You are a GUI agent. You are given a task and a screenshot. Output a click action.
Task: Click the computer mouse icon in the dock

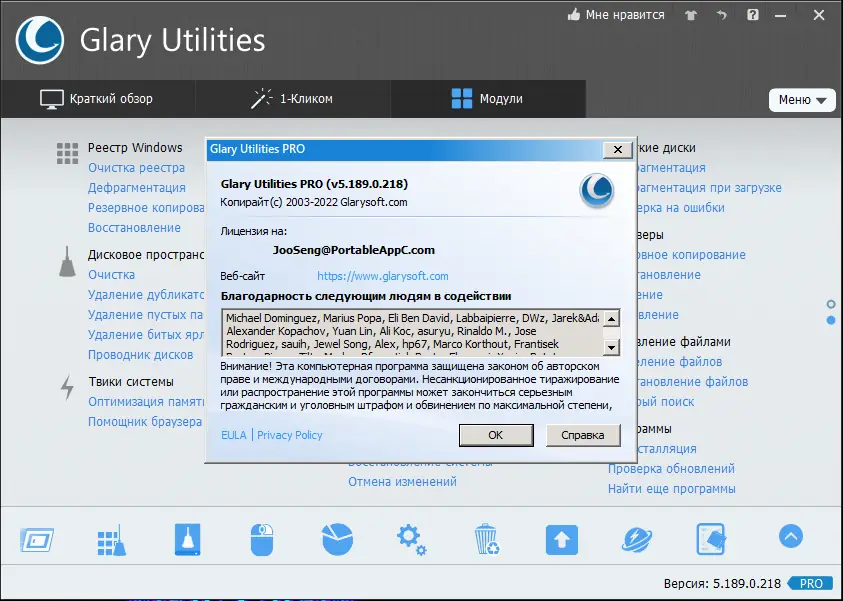click(x=262, y=540)
